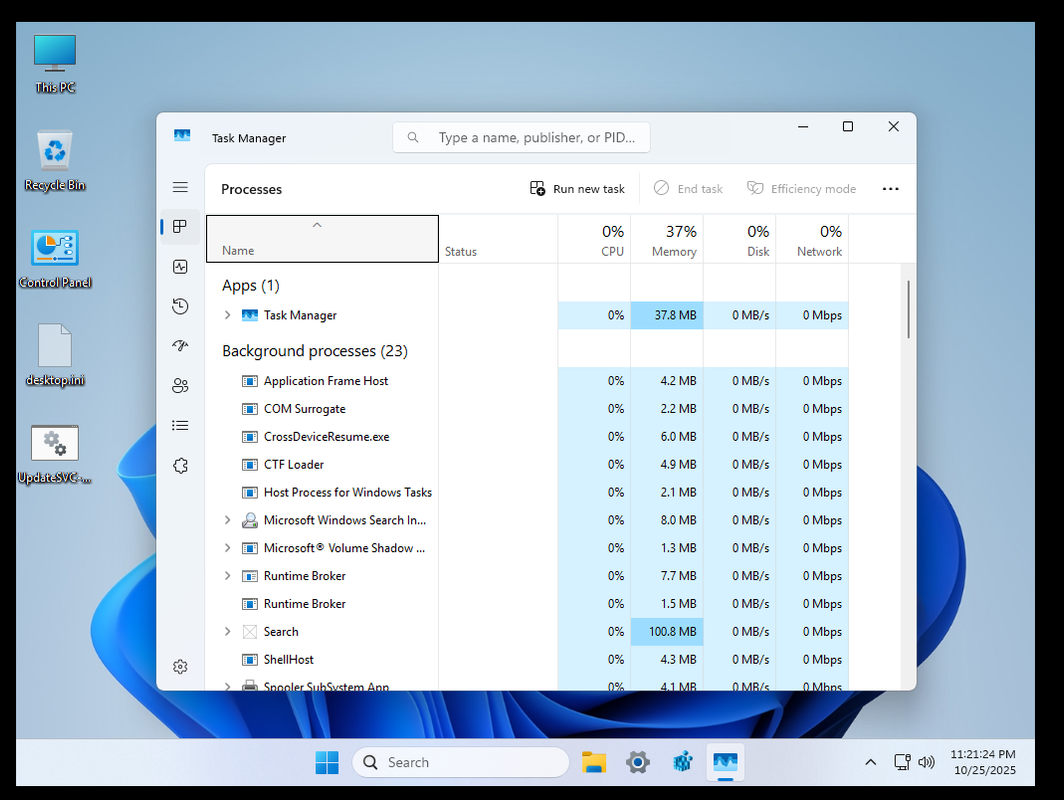Click the Windows Start button

(327, 762)
